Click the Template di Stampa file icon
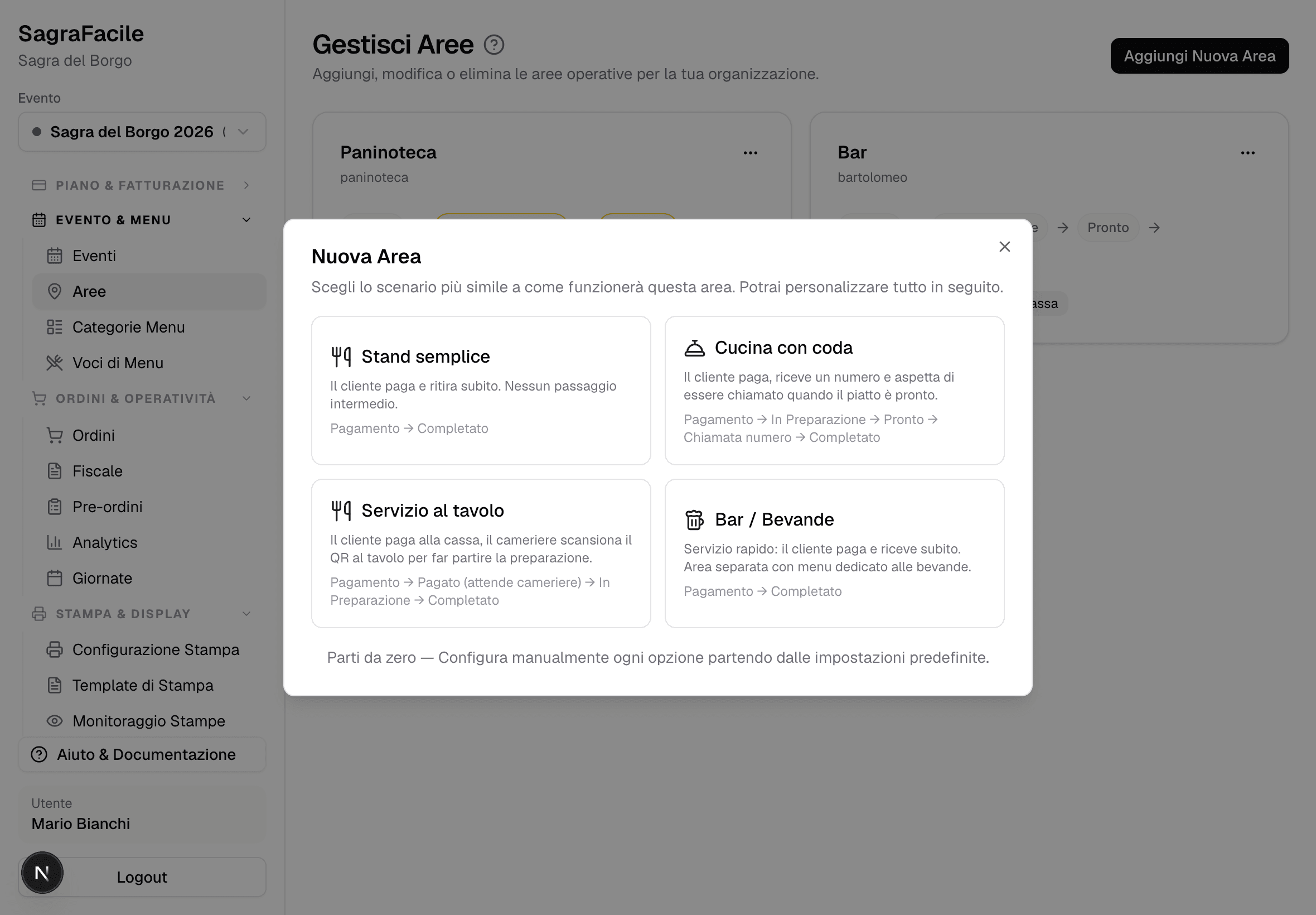1316x915 pixels. 55,685
